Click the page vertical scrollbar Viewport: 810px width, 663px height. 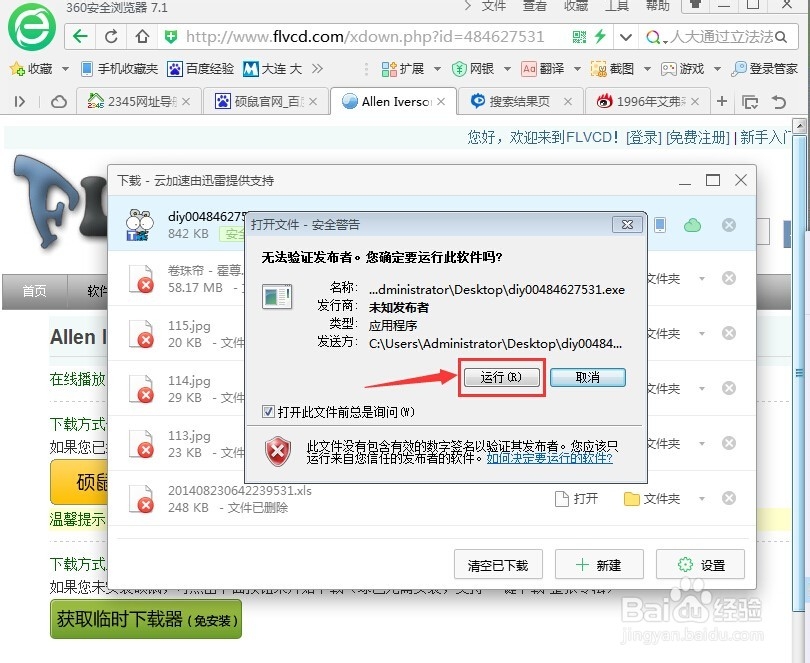799,373
